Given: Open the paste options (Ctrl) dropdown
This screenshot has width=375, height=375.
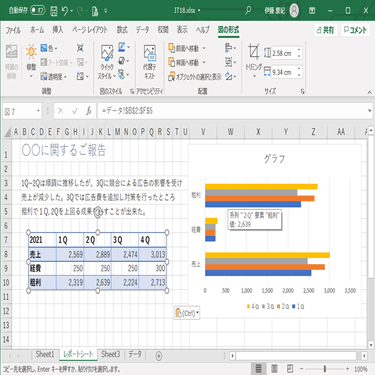Looking at the screenshot, I should coord(187,313).
